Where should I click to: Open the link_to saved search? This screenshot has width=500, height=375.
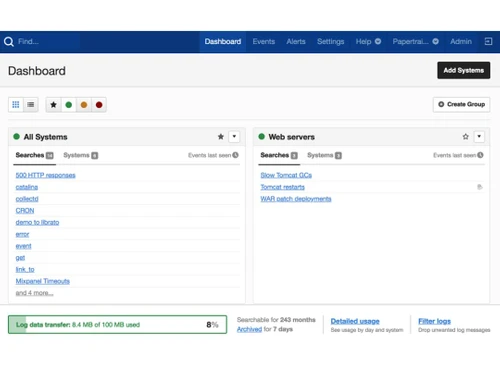tap(25, 269)
